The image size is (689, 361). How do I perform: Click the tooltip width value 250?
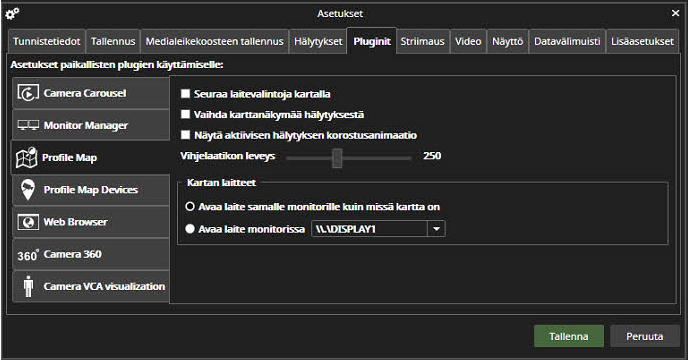[432, 156]
